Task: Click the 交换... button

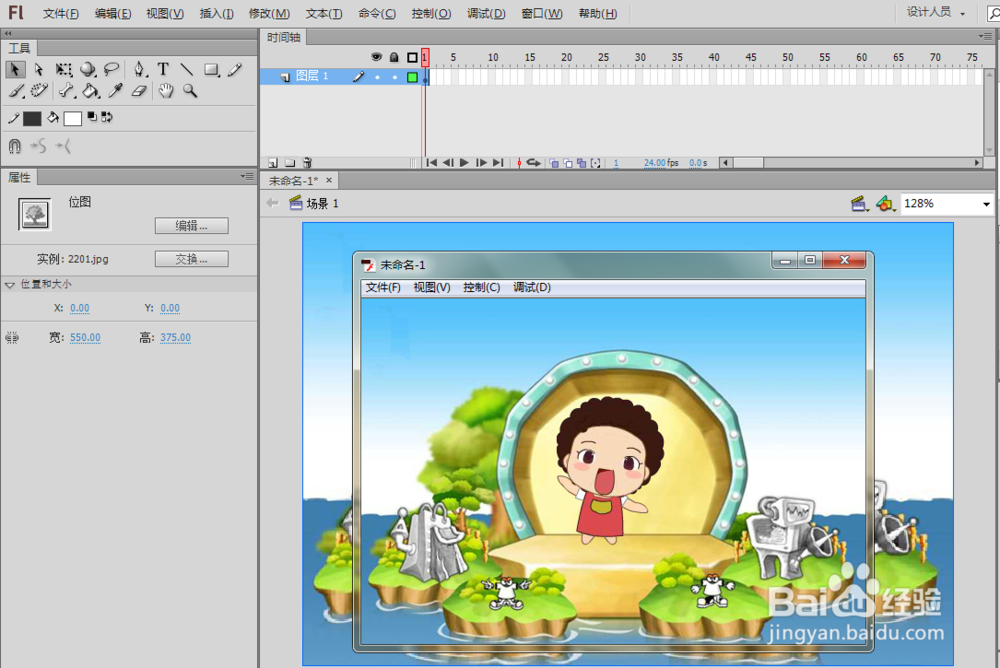Action: [191, 259]
